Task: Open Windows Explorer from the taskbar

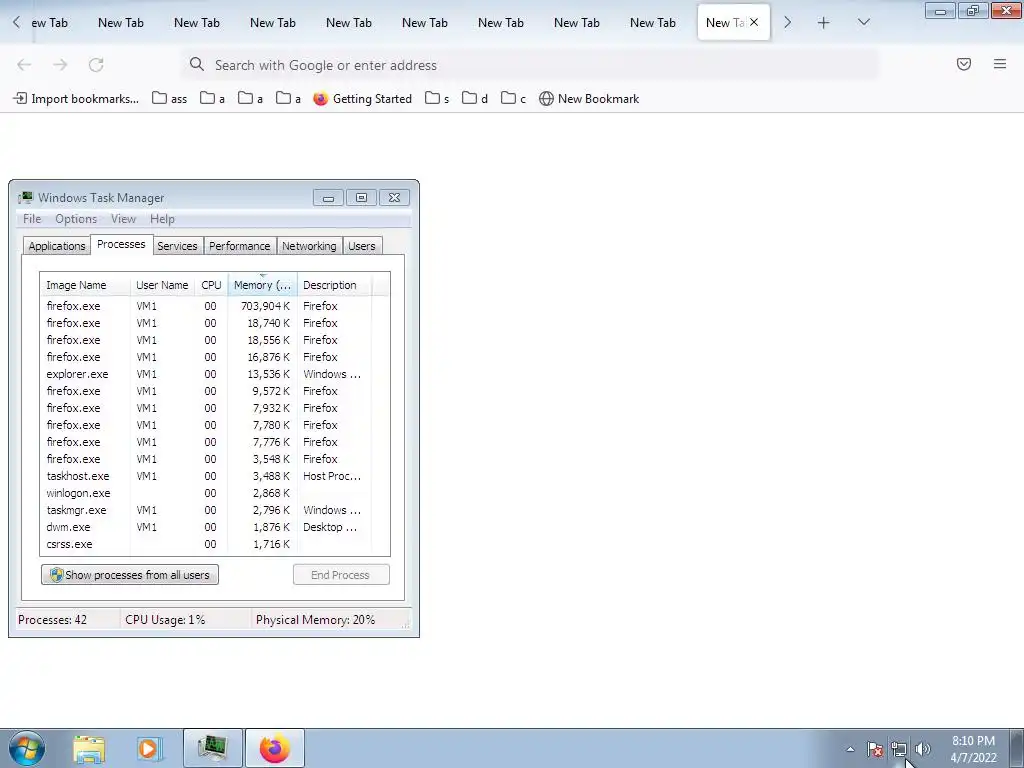Action: (x=89, y=749)
